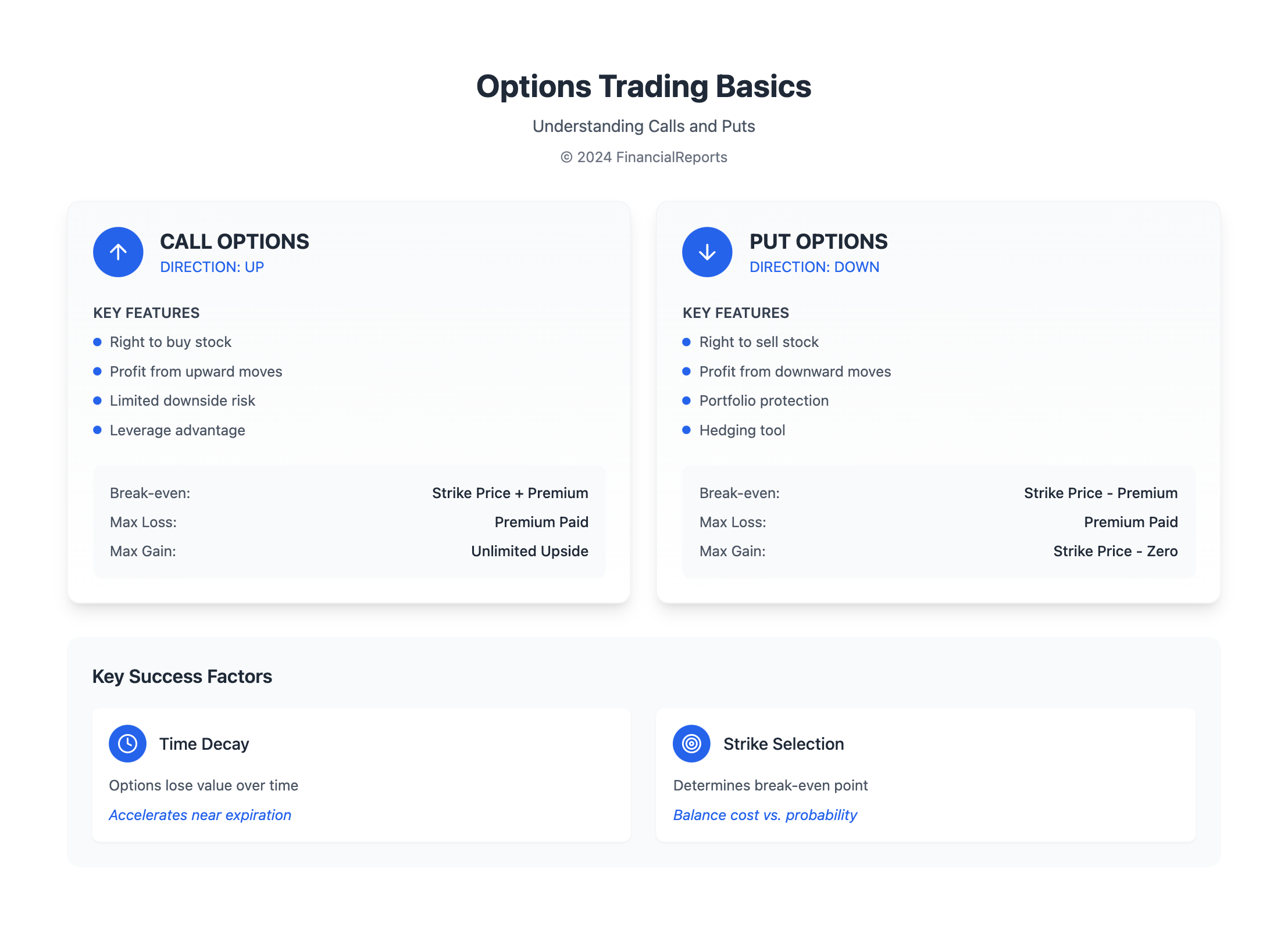
Task: Click the clock icon beside Time Decay
Action: (127, 743)
